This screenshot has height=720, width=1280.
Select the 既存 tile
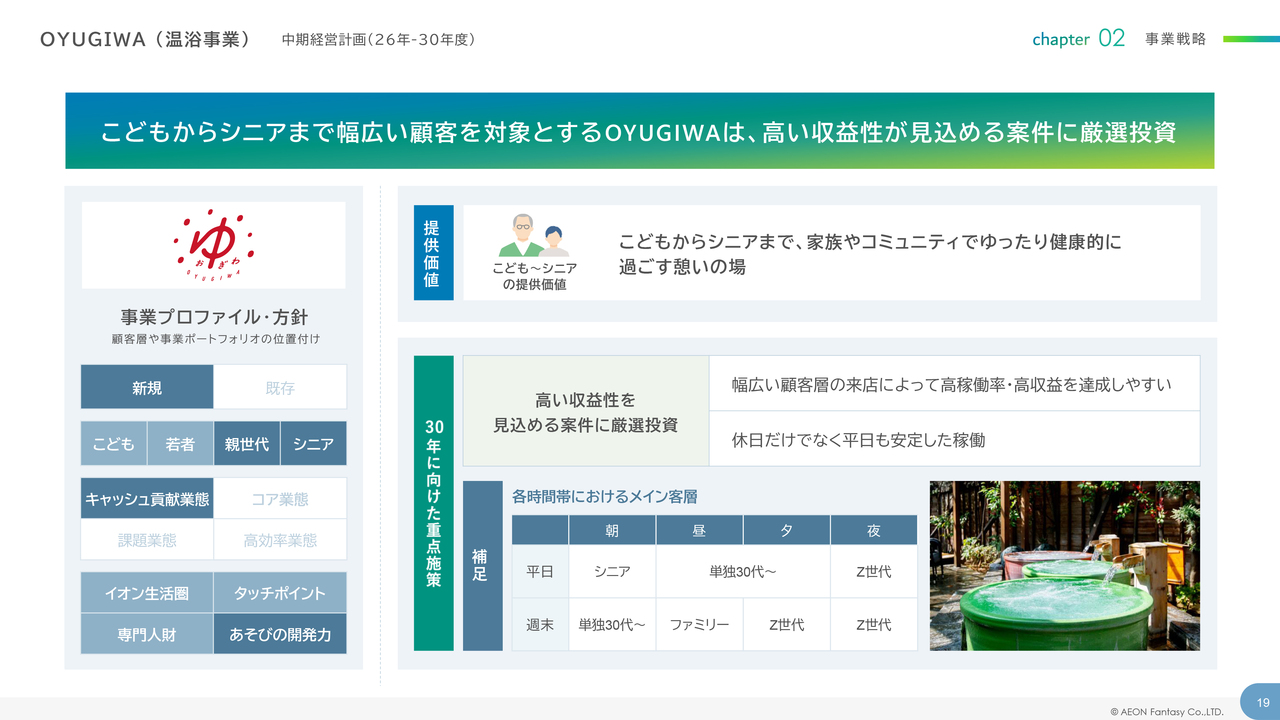click(x=280, y=387)
